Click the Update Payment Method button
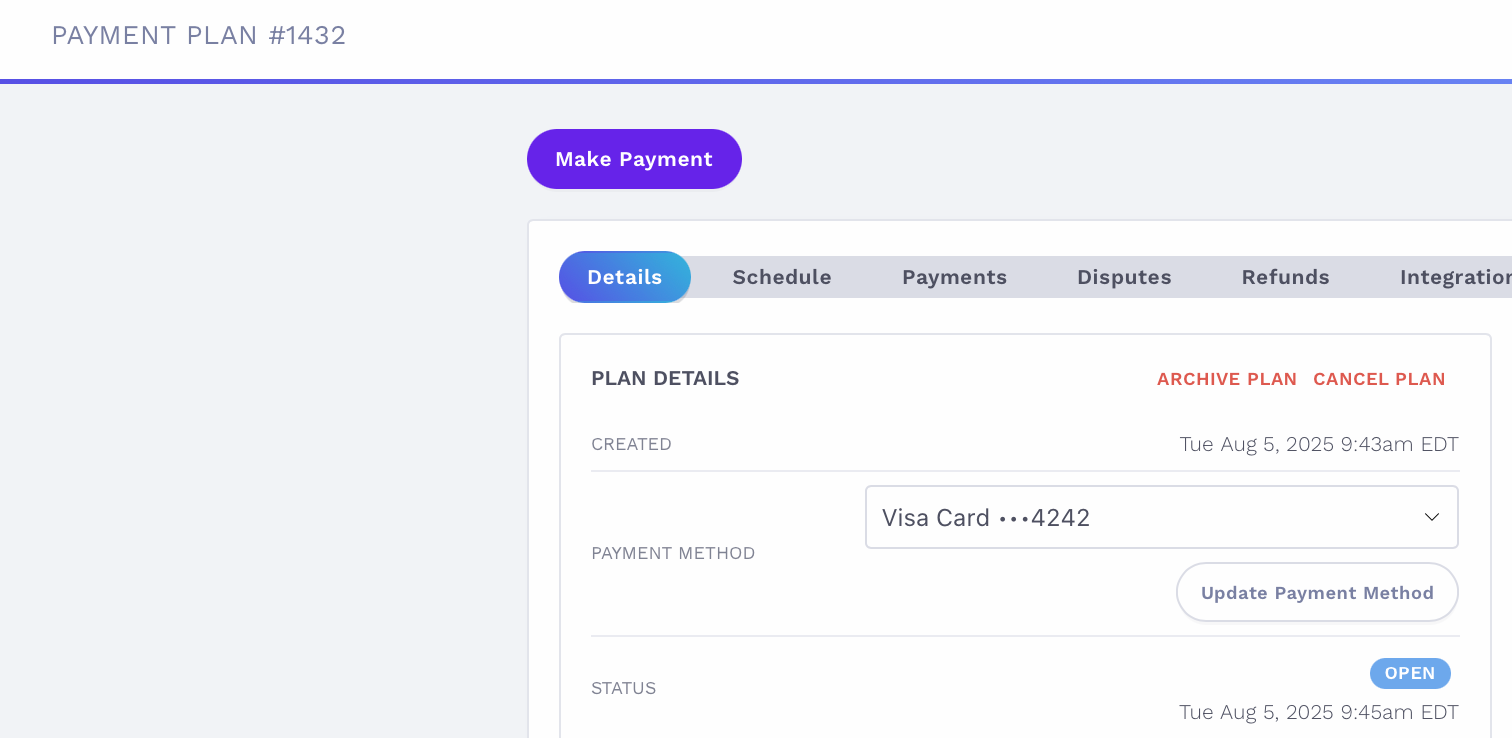Screen dimensions: 1512x738 (1317, 592)
